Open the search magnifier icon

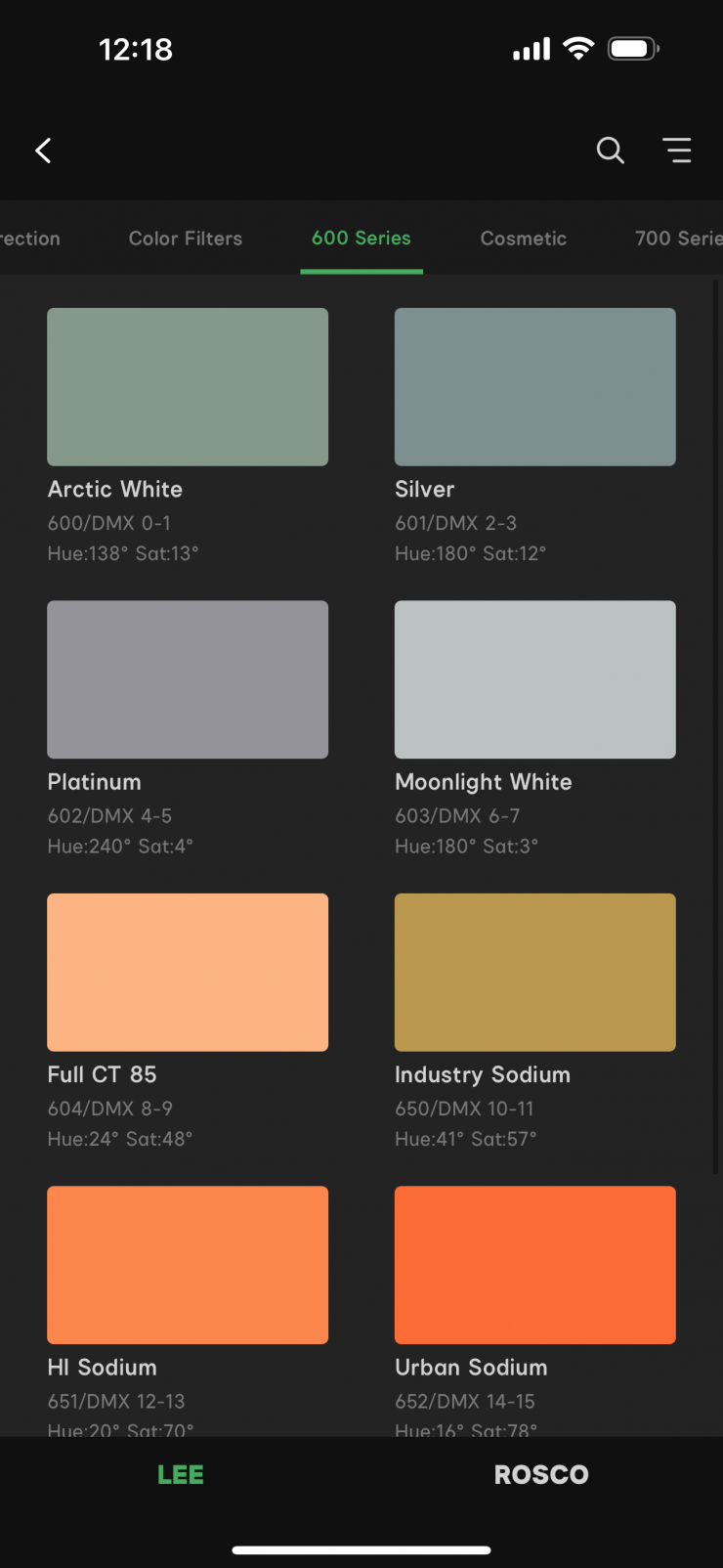click(x=610, y=151)
